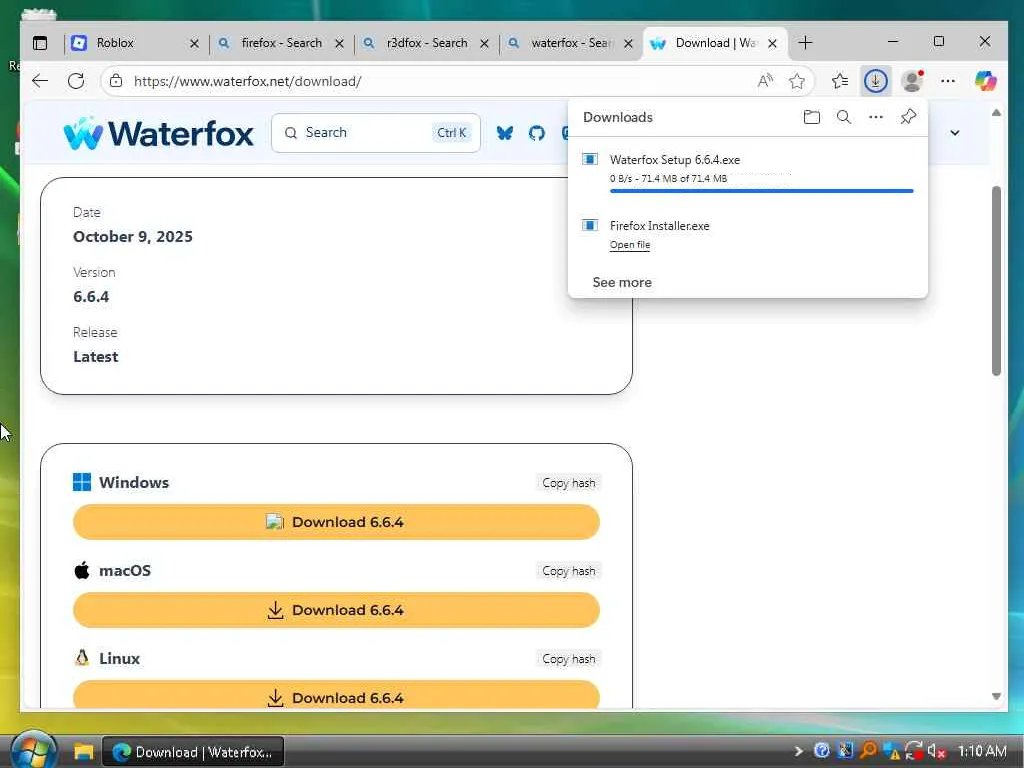
Task: Launch the Copilot sidebar icon
Action: tap(985, 81)
